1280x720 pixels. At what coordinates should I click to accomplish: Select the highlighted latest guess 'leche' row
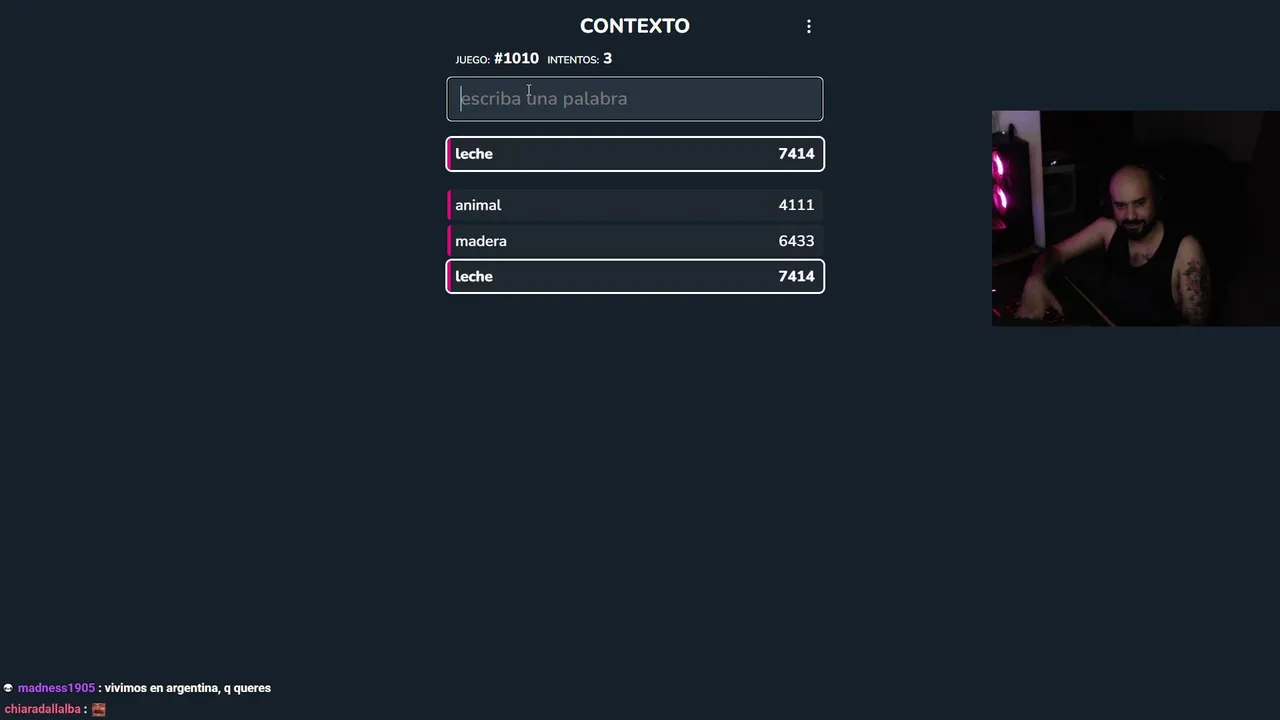tap(635, 154)
